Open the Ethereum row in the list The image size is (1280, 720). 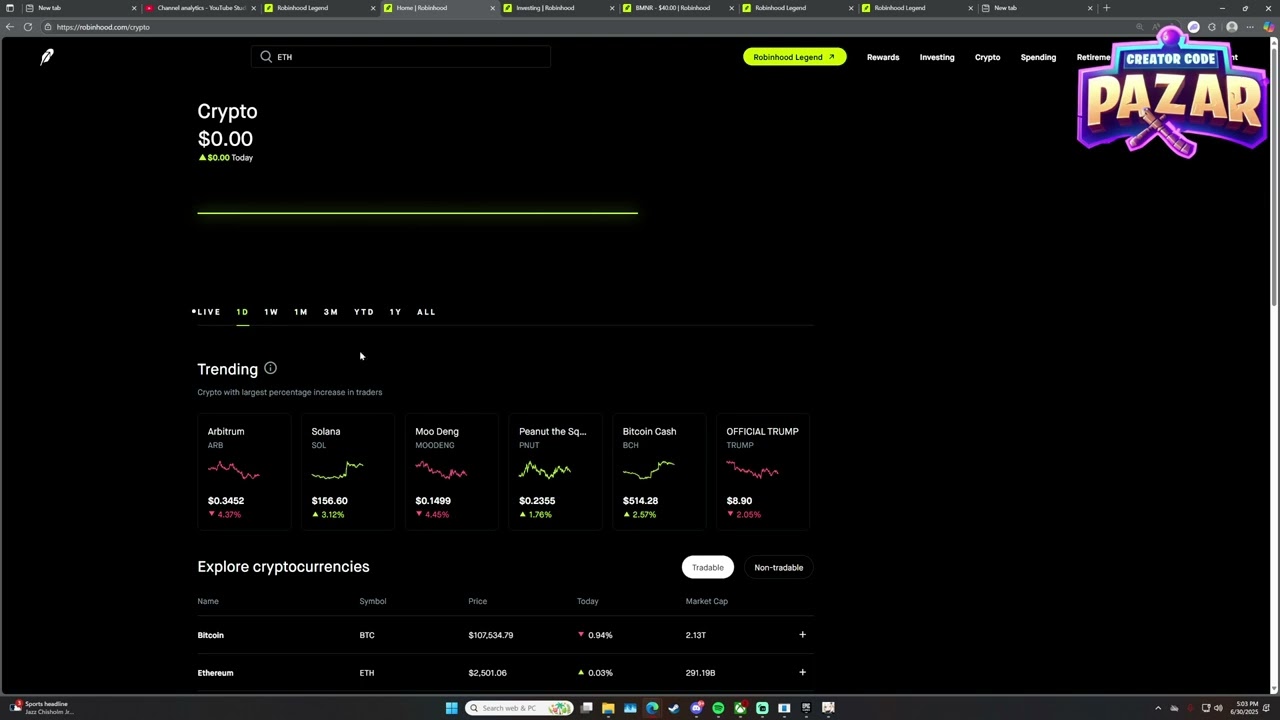click(505, 673)
